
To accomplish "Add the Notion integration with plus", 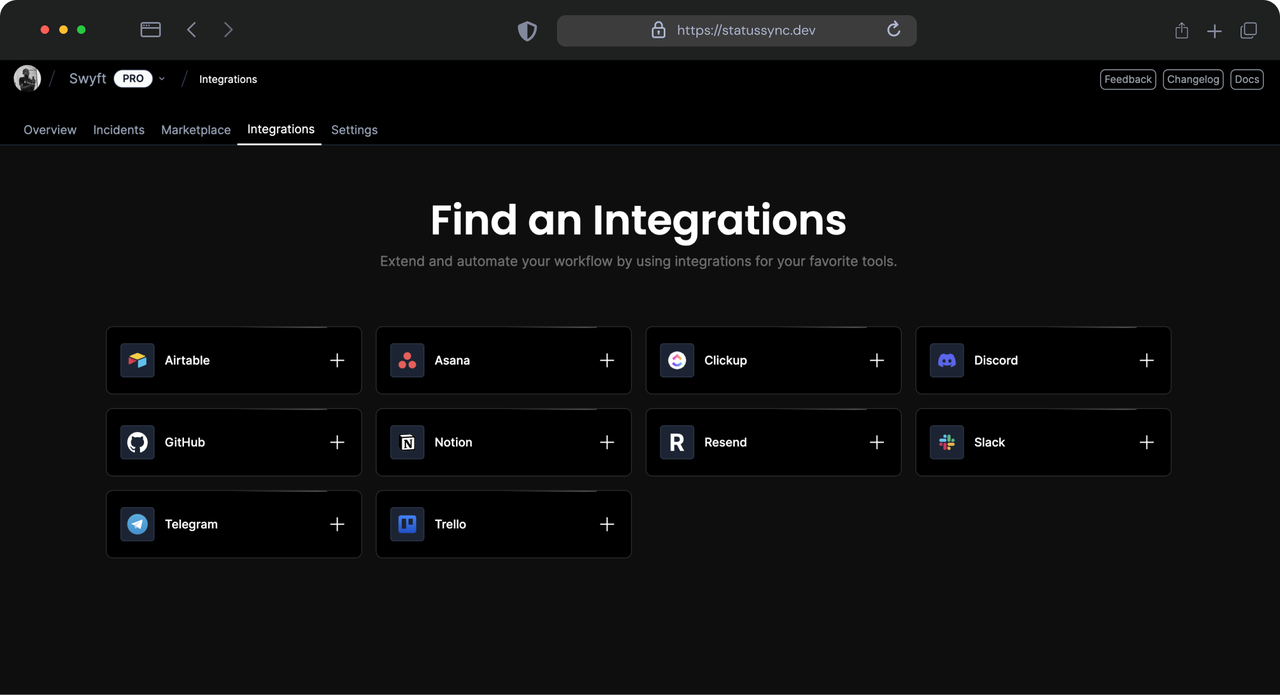I will point(607,442).
